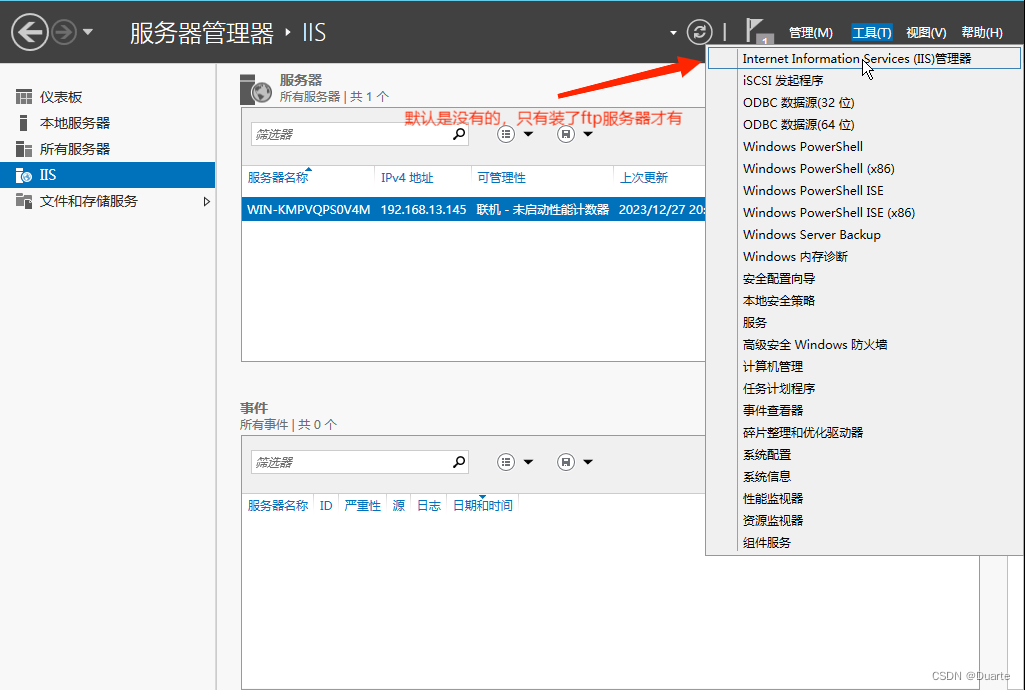Image resolution: width=1025 pixels, height=690 pixels.
Task: Open the events list options dropdown arrow
Action: (x=528, y=462)
